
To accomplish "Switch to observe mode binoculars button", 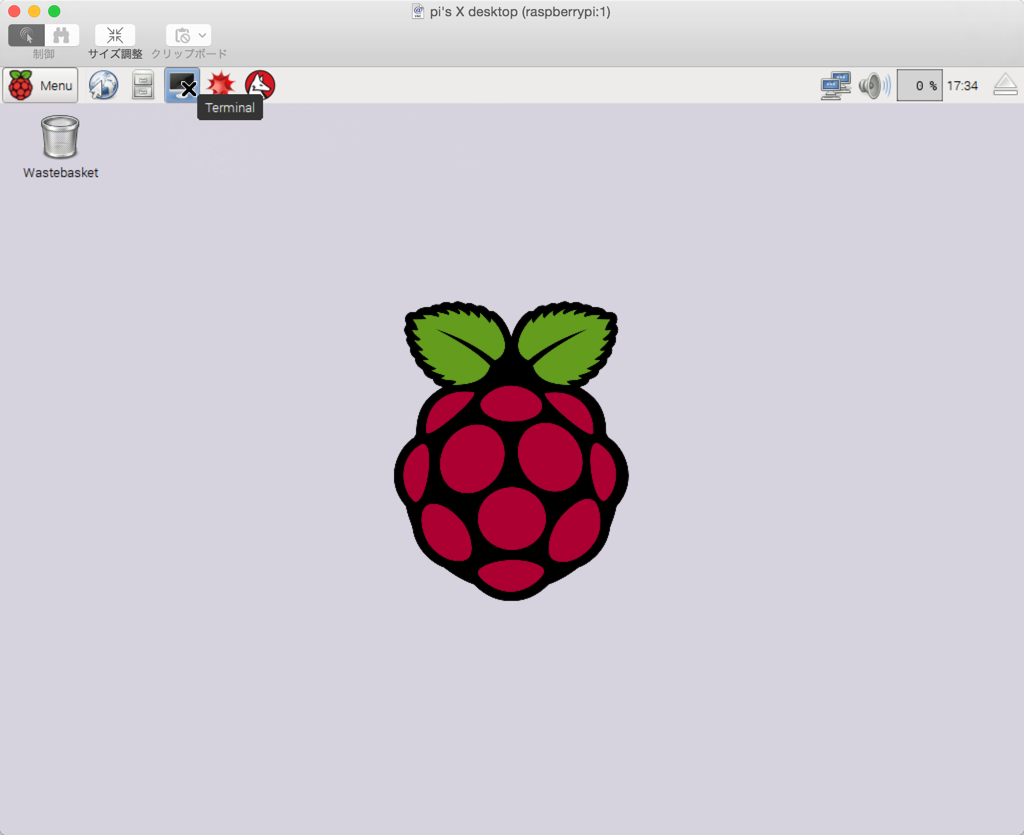I will pos(61,35).
